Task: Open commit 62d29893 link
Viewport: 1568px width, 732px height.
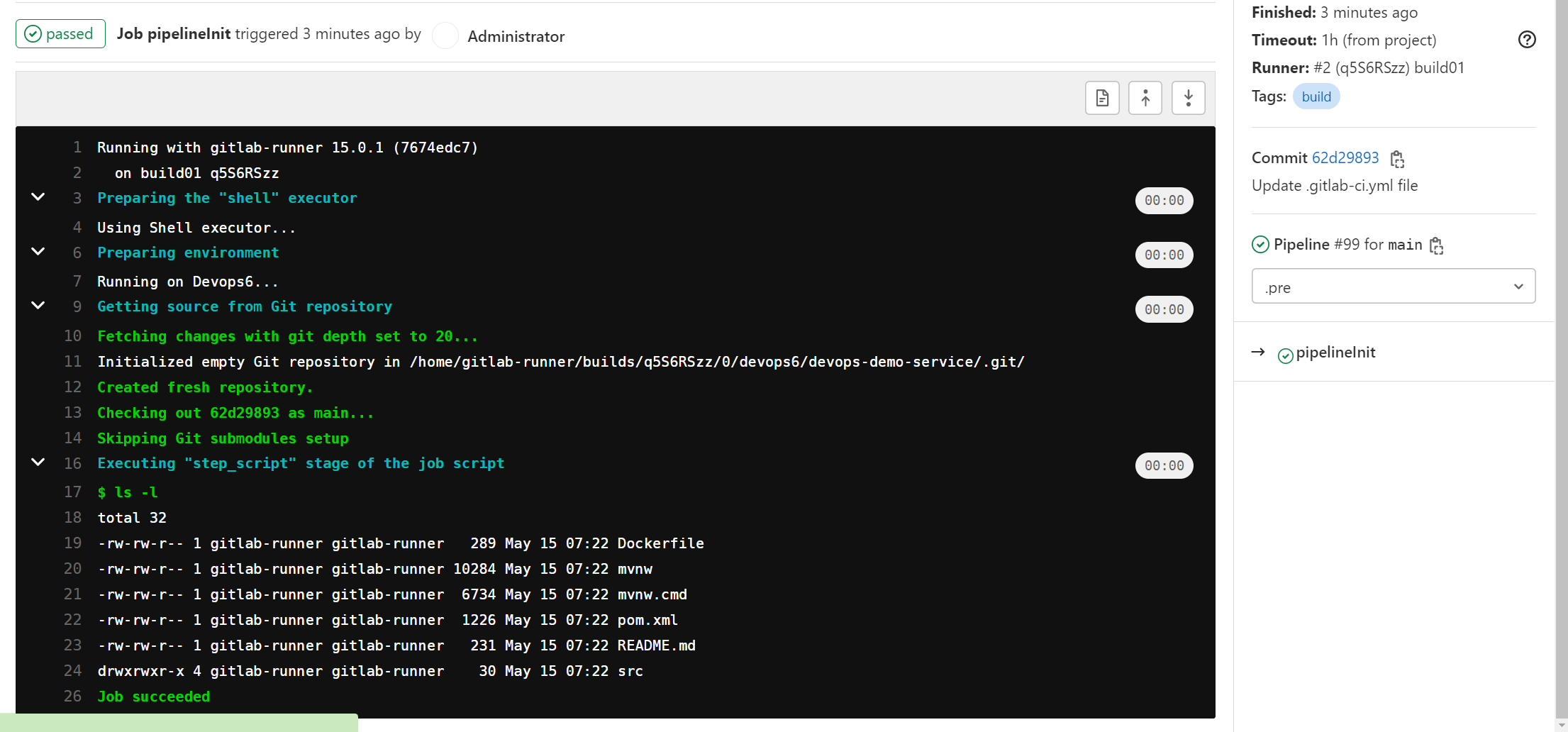Action: 1345,157
